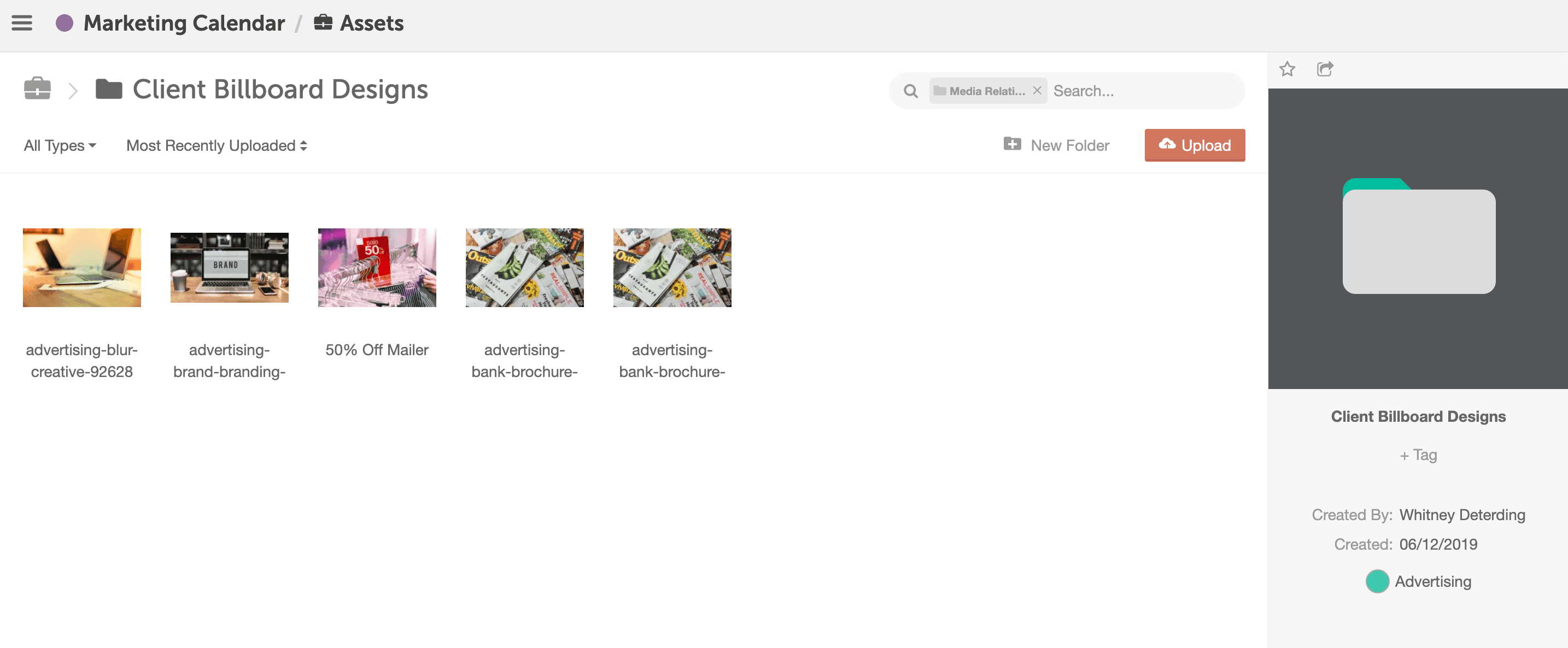Click the Assets briefcase icon in header
This screenshot has height=648, width=1568.
323,23
